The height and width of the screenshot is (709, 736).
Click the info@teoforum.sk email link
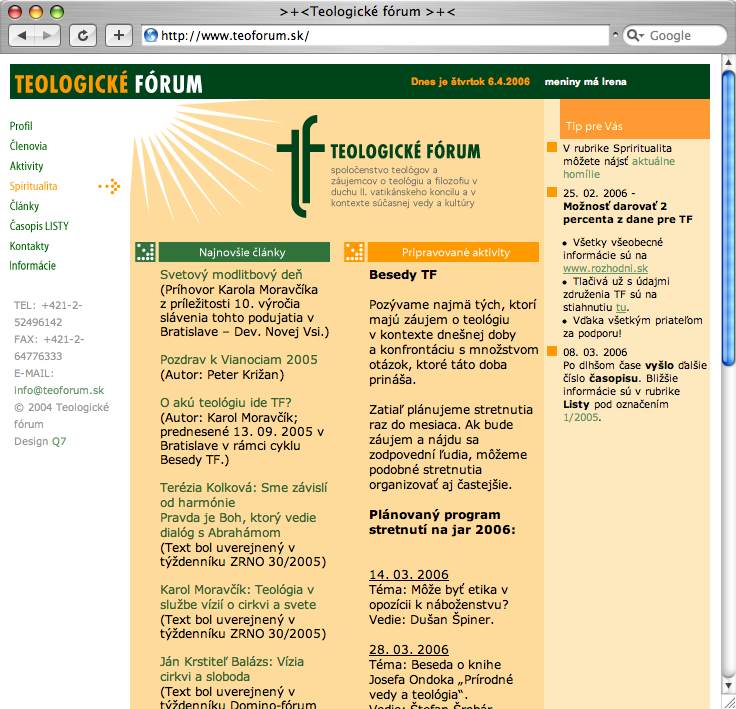pyautogui.click(x=59, y=390)
